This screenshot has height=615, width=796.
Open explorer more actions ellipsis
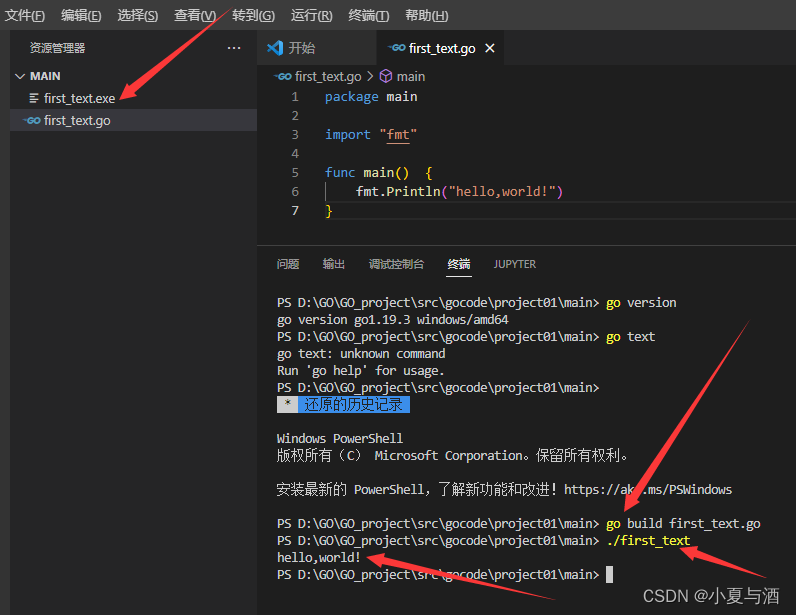[234, 48]
